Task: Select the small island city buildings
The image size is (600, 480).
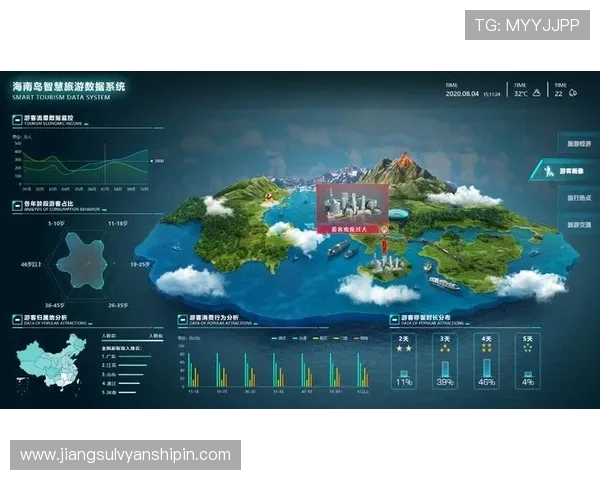Action: 387,263
